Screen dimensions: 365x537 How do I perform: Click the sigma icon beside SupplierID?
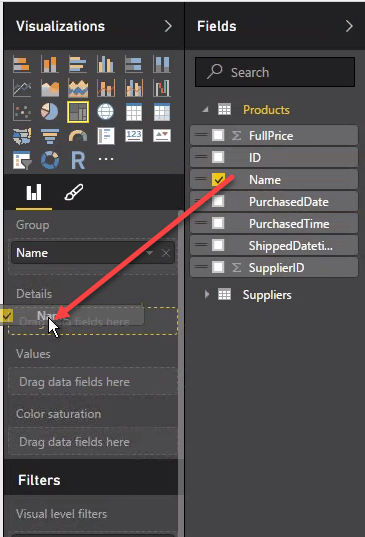(x=236, y=267)
